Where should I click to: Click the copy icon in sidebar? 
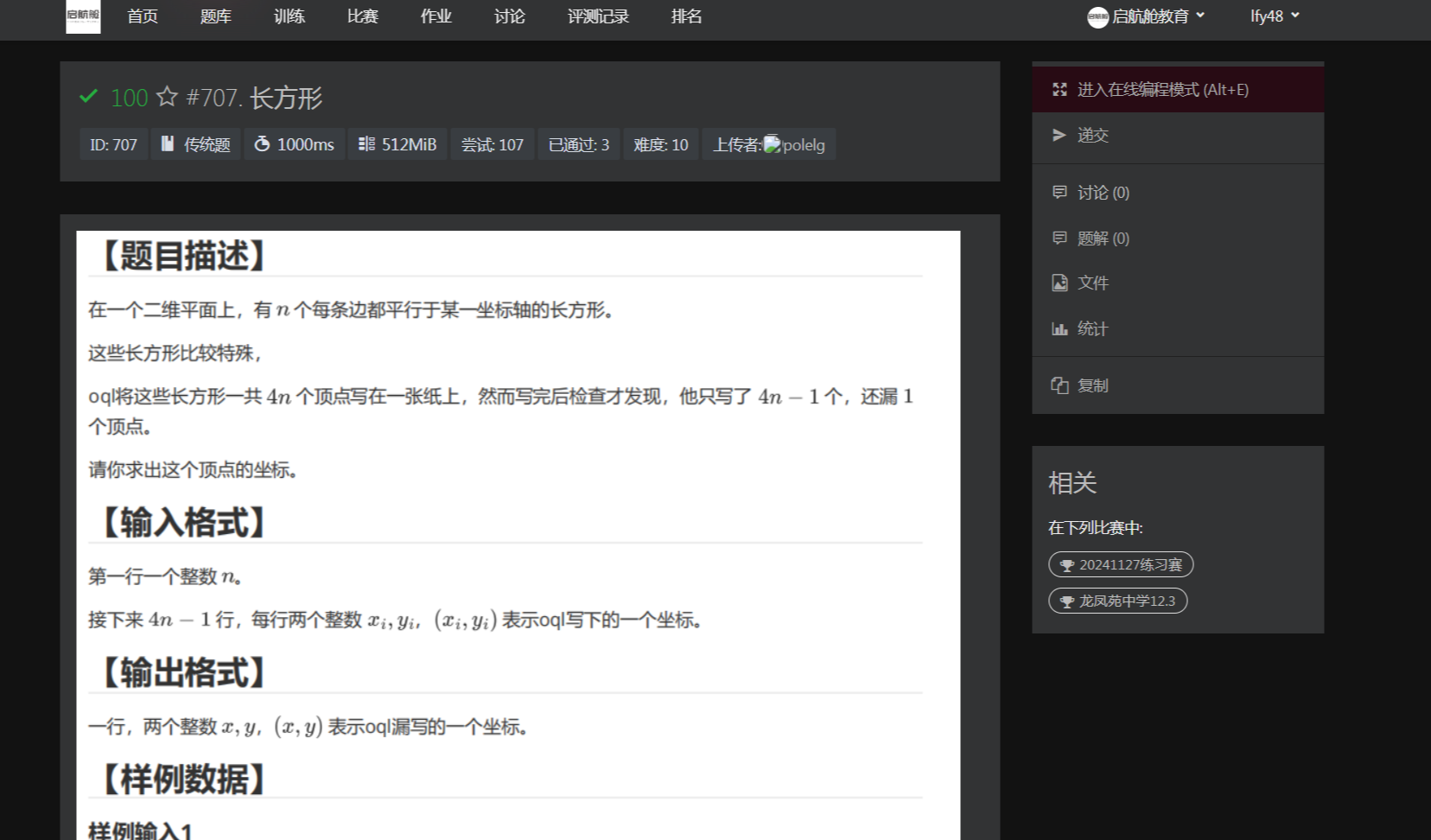click(1059, 385)
